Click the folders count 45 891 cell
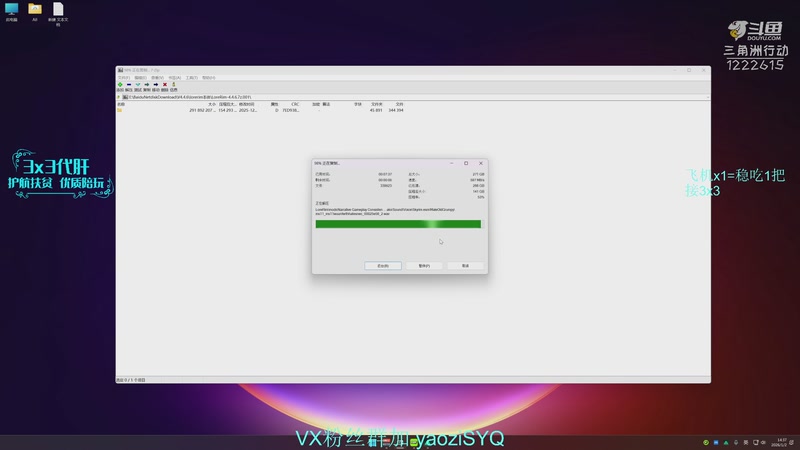This screenshot has height=450, width=800. click(376, 110)
